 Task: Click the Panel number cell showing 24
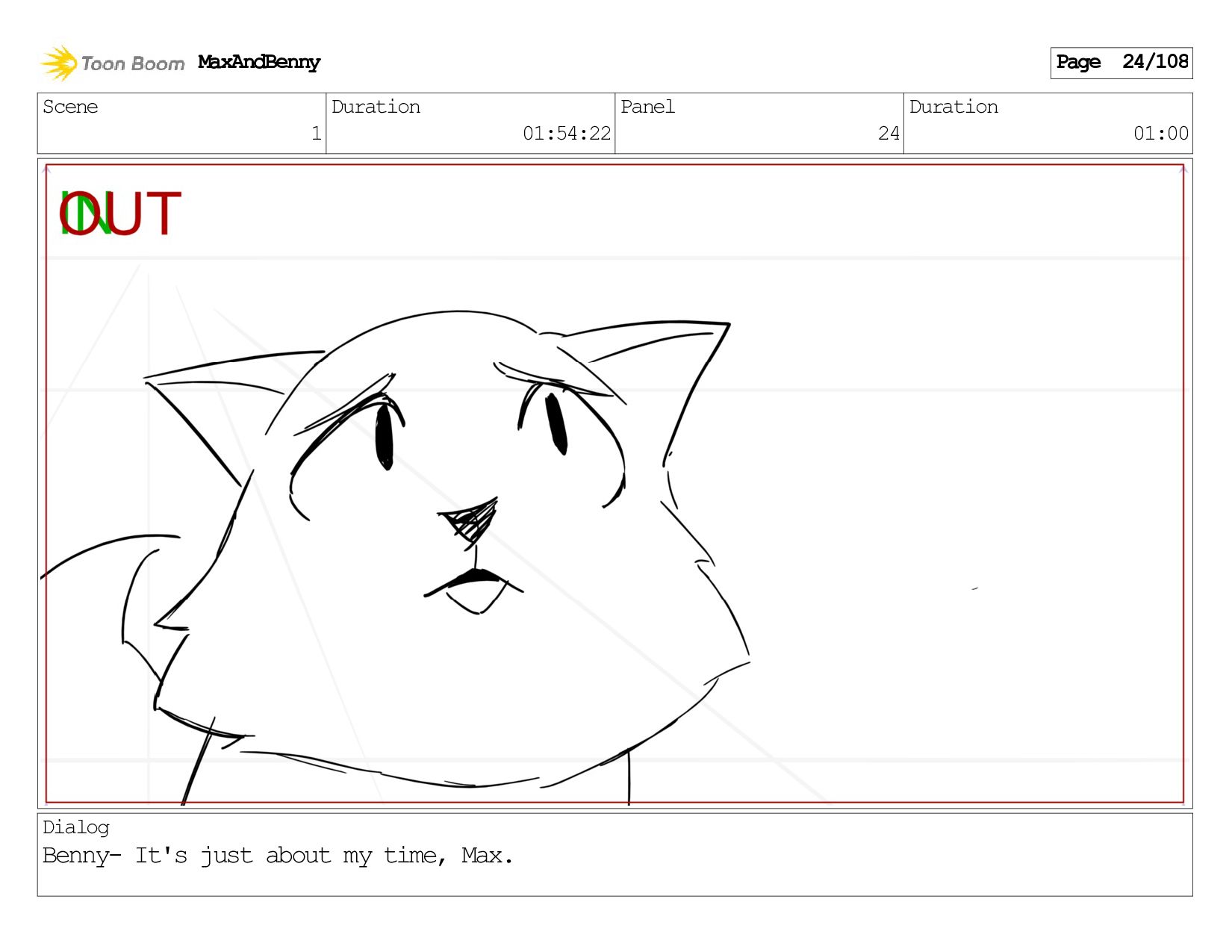point(759,123)
